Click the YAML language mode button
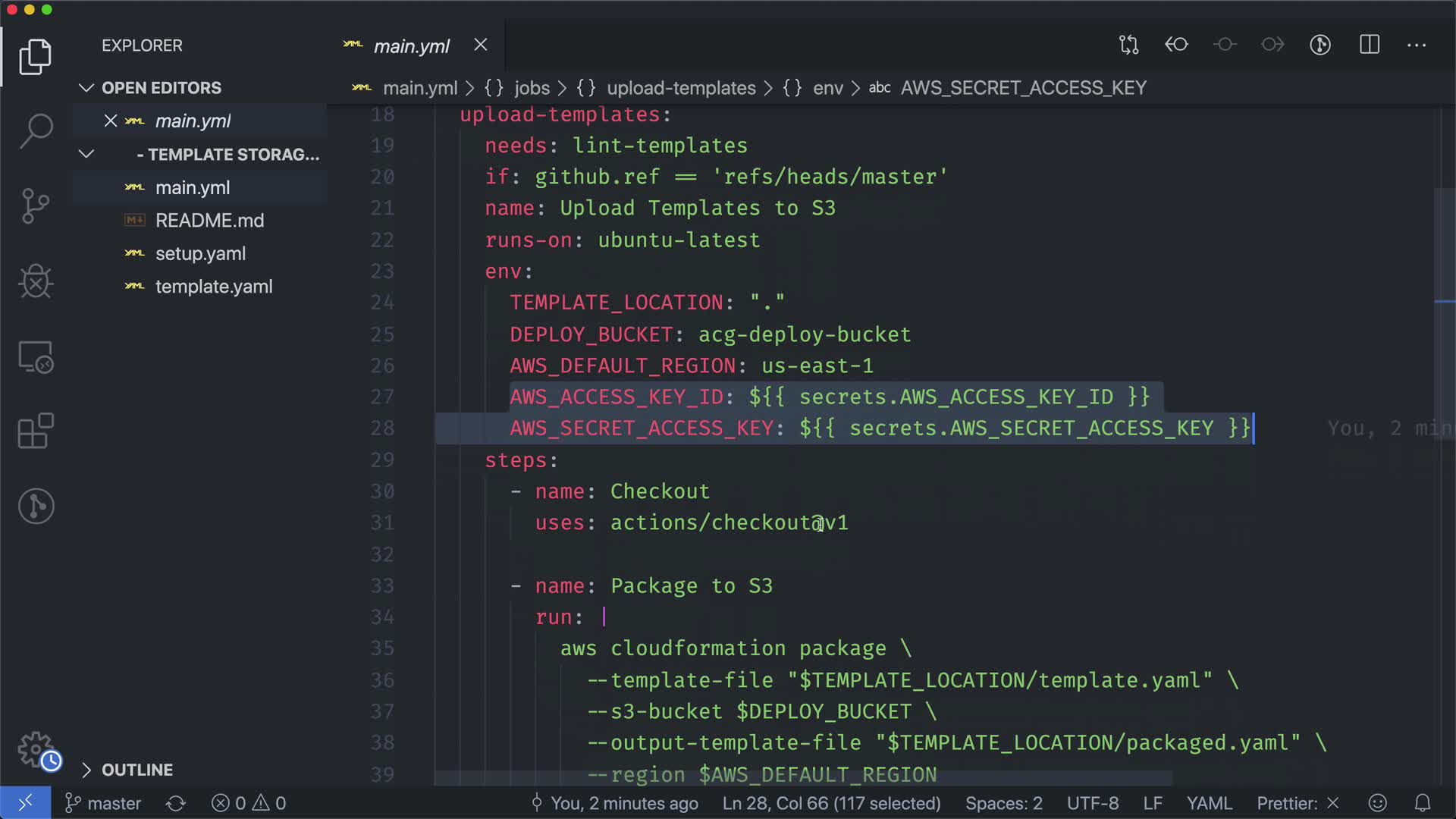 [1209, 803]
